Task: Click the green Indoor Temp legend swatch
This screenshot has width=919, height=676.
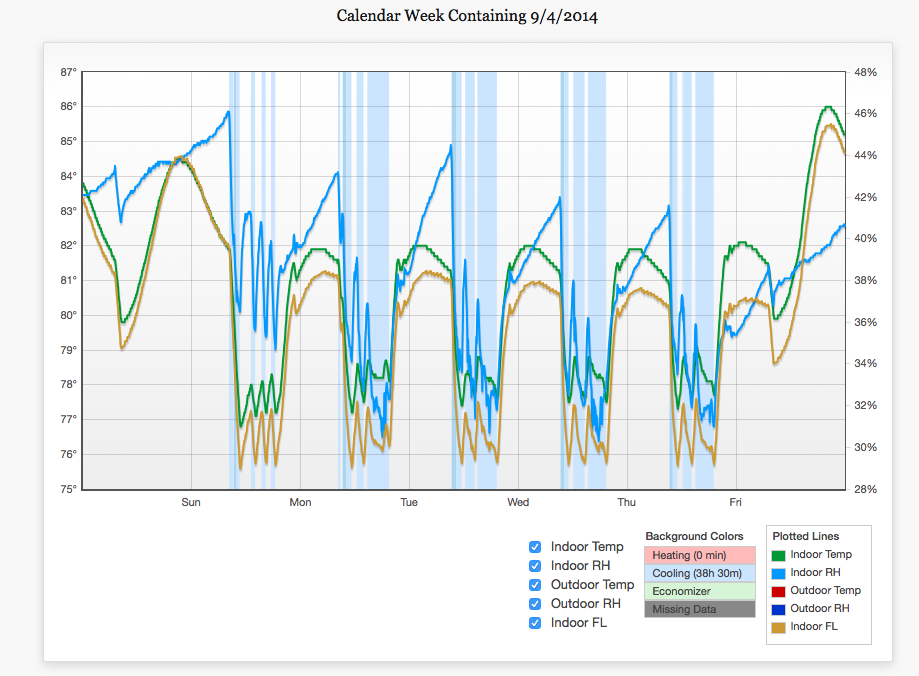Action: 779,555
